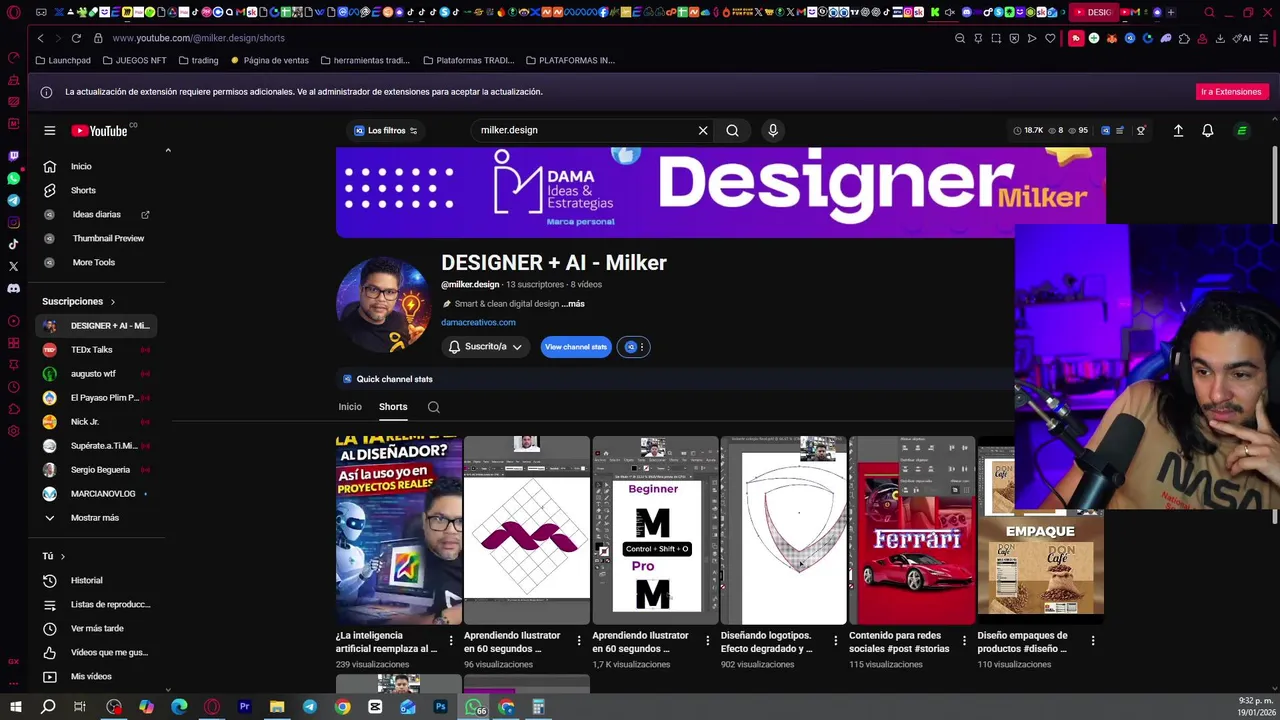Open Telegram from the taskbar
The width and height of the screenshot is (1280, 720).
pyautogui.click(x=309, y=707)
